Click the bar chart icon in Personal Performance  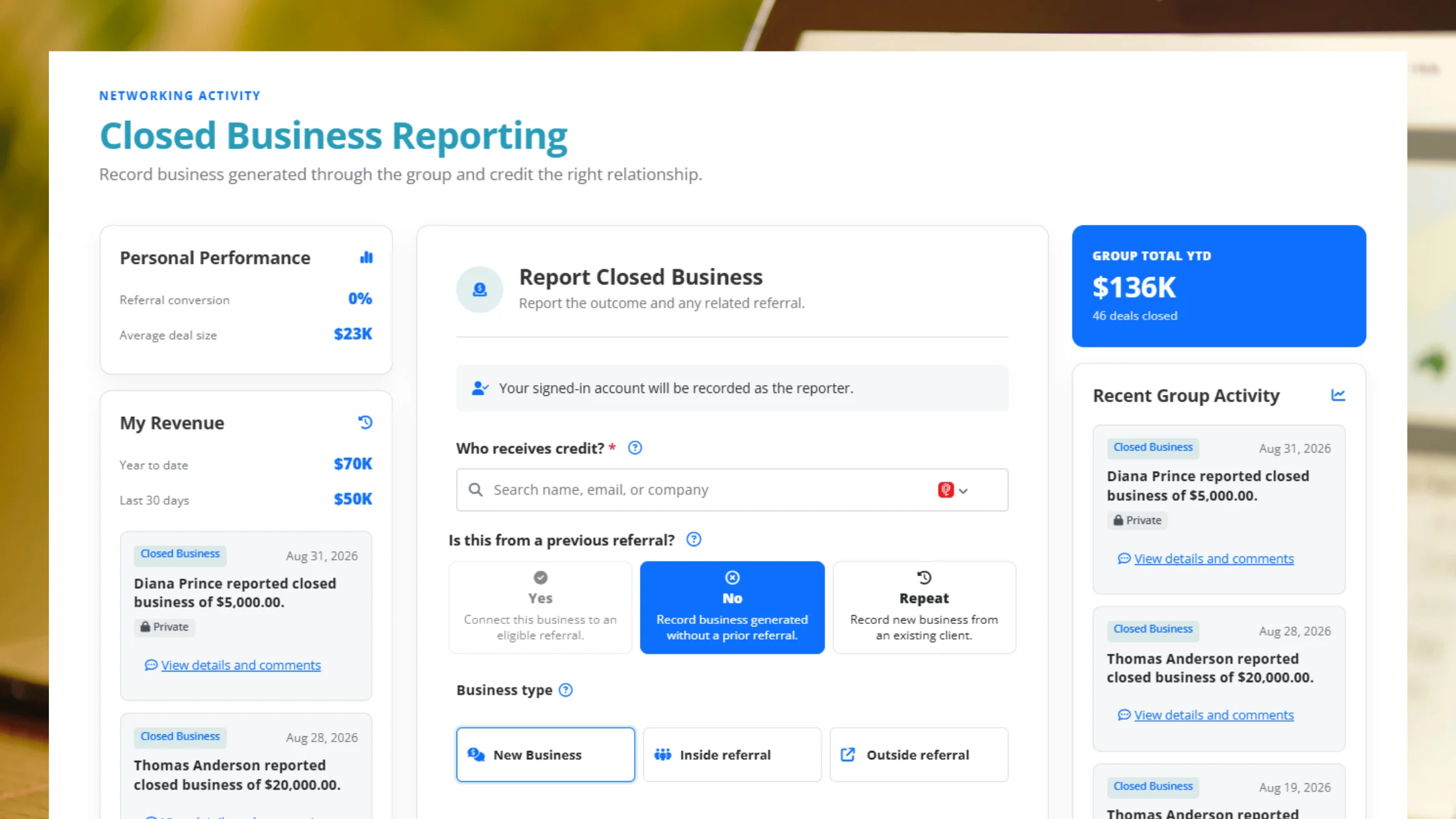click(x=366, y=257)
